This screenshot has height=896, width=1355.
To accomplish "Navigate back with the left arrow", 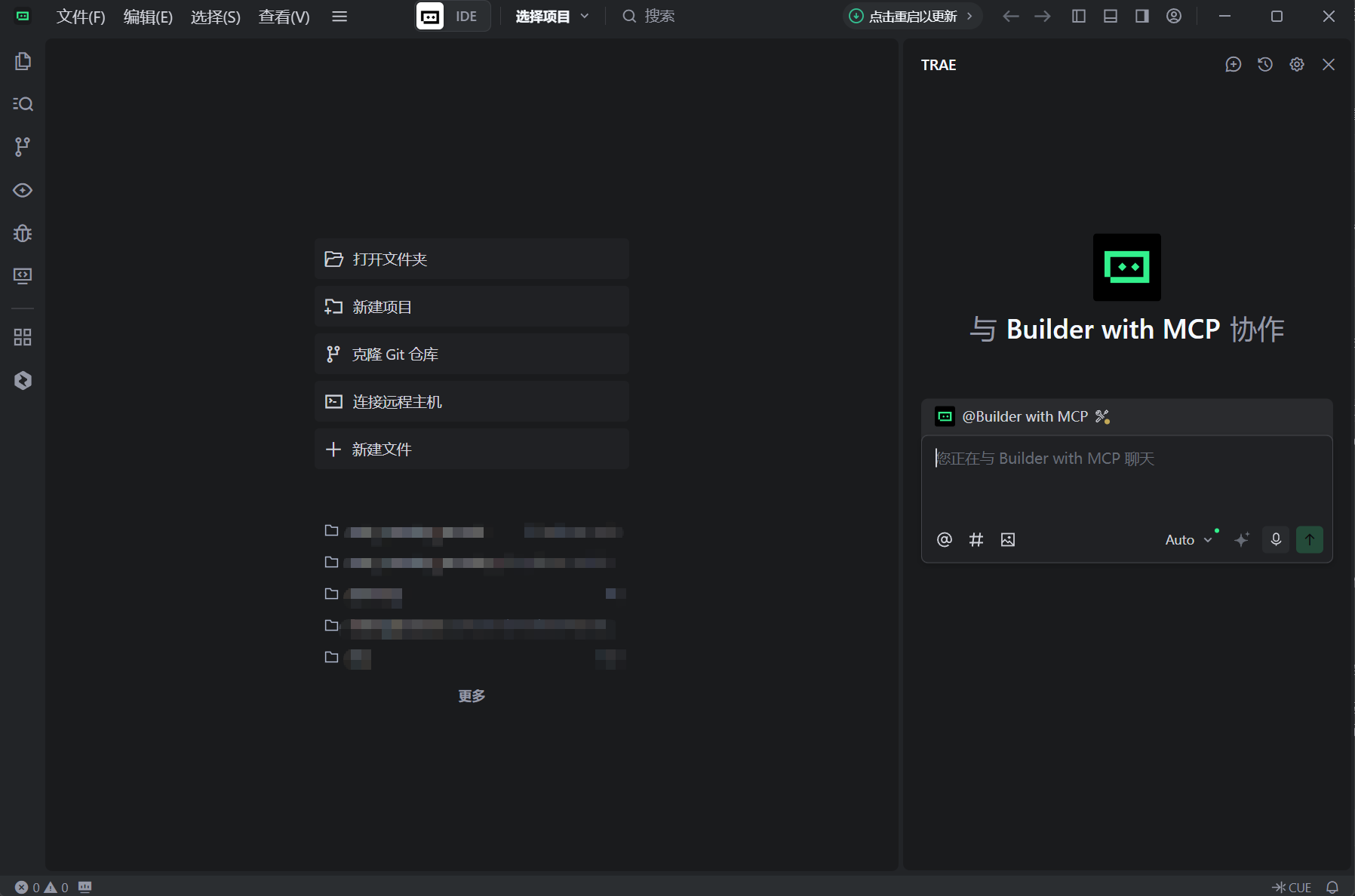I will [1011, 16].
